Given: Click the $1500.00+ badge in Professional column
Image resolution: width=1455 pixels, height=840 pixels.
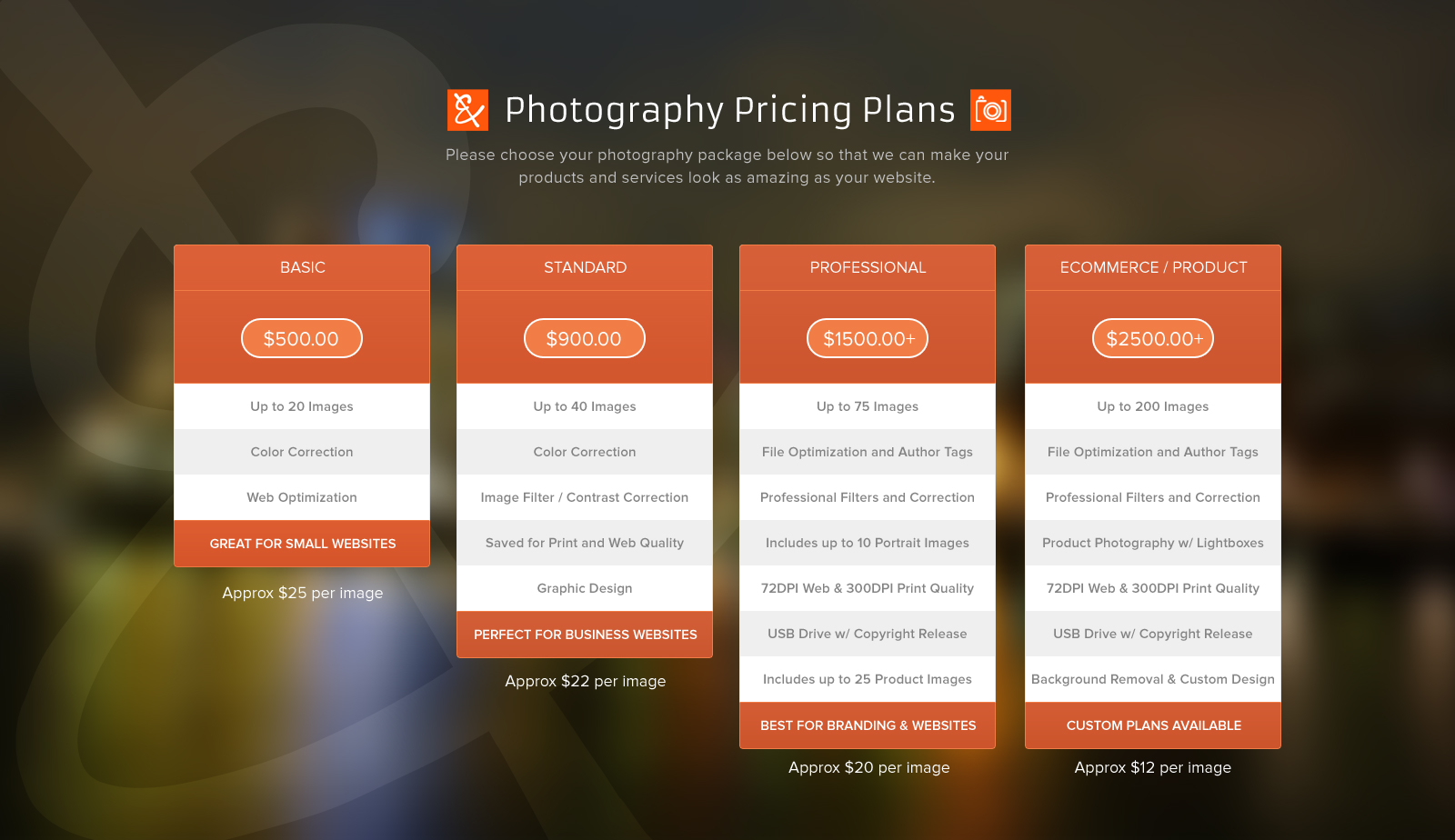Looking at the screenshot, I should click(x=868, y=337).
